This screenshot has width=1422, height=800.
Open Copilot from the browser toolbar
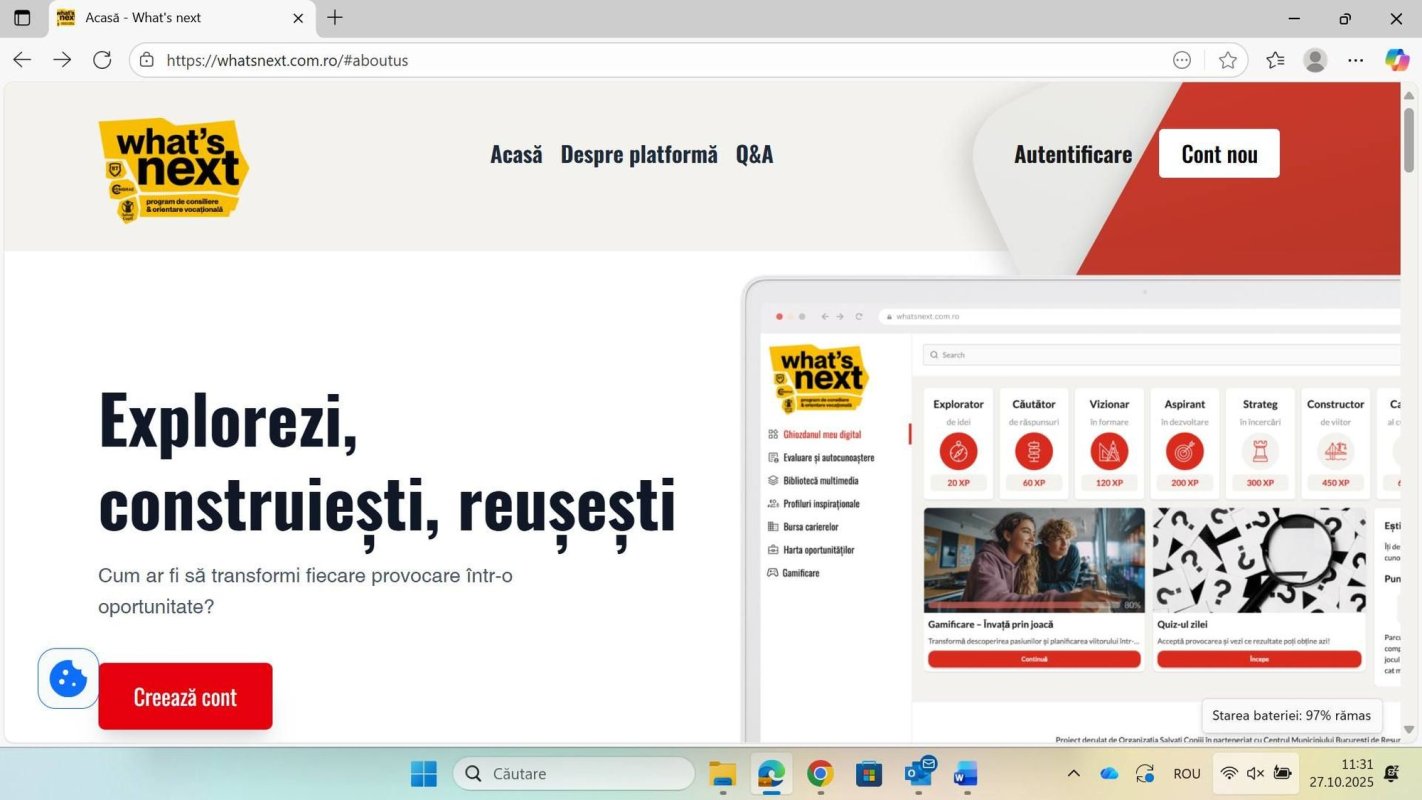[1397, 60]
